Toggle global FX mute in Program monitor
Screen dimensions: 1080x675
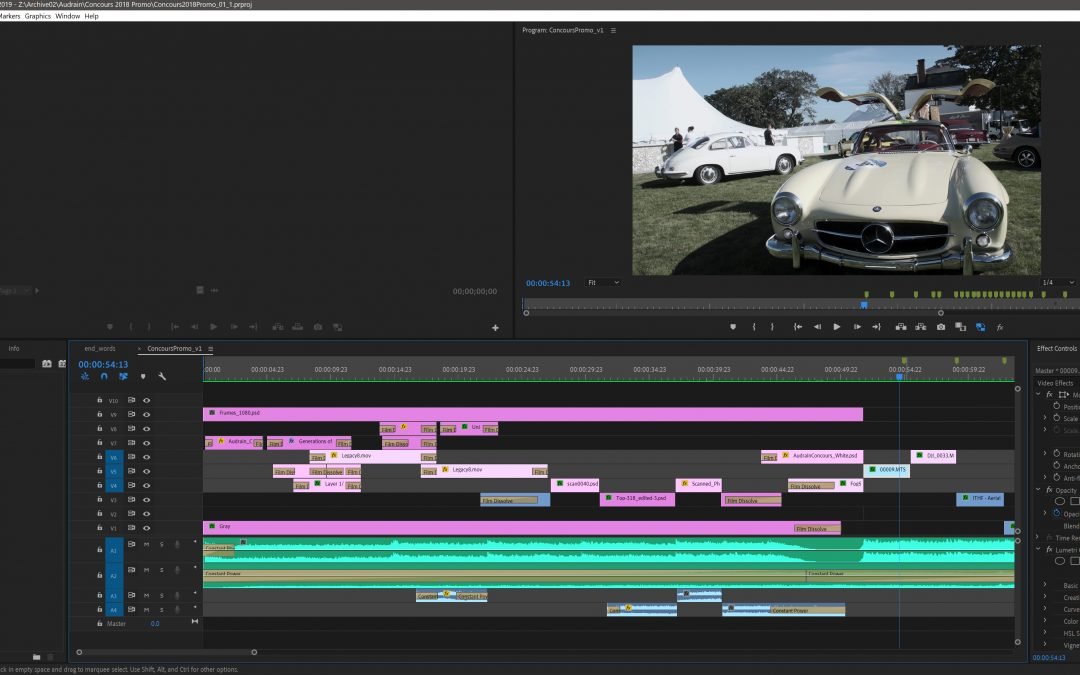(x=999, y=327)
